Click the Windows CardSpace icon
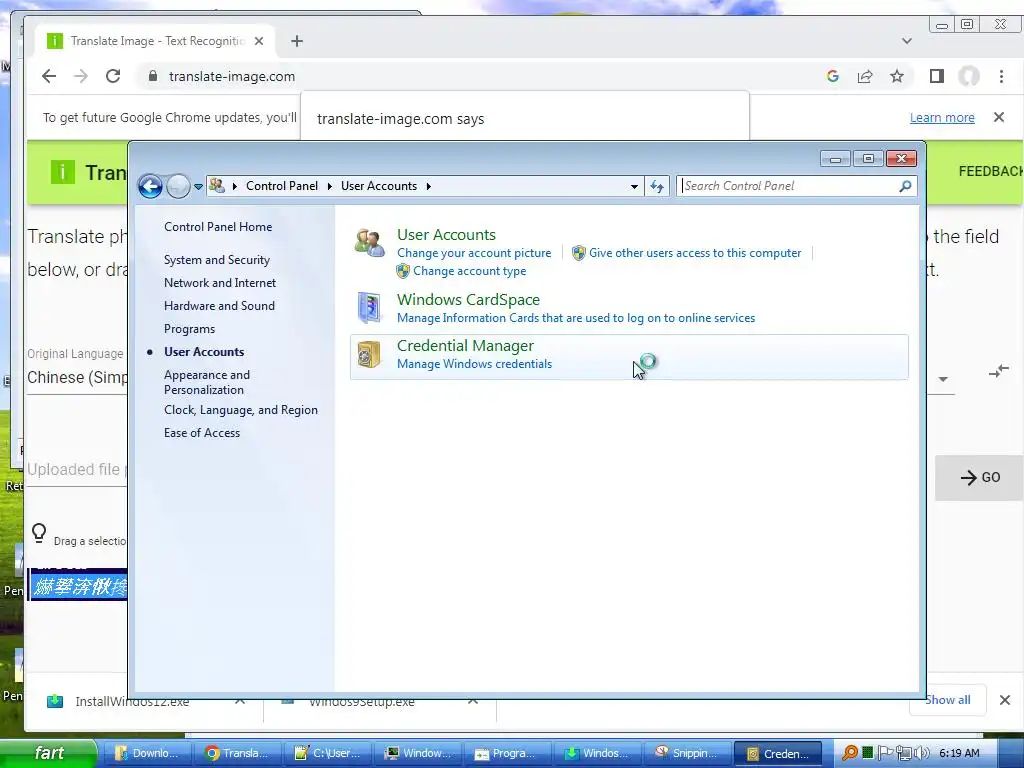The width and height of the screenshot is (1024, 768). tap(370, 308)
